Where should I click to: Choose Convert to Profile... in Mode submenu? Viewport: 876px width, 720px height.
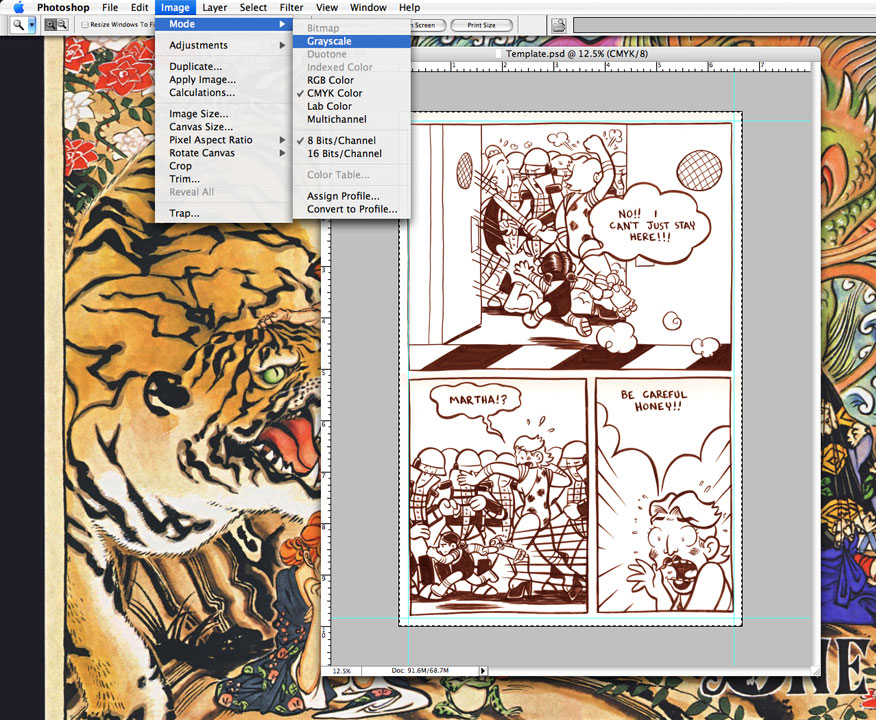[351, 209]
